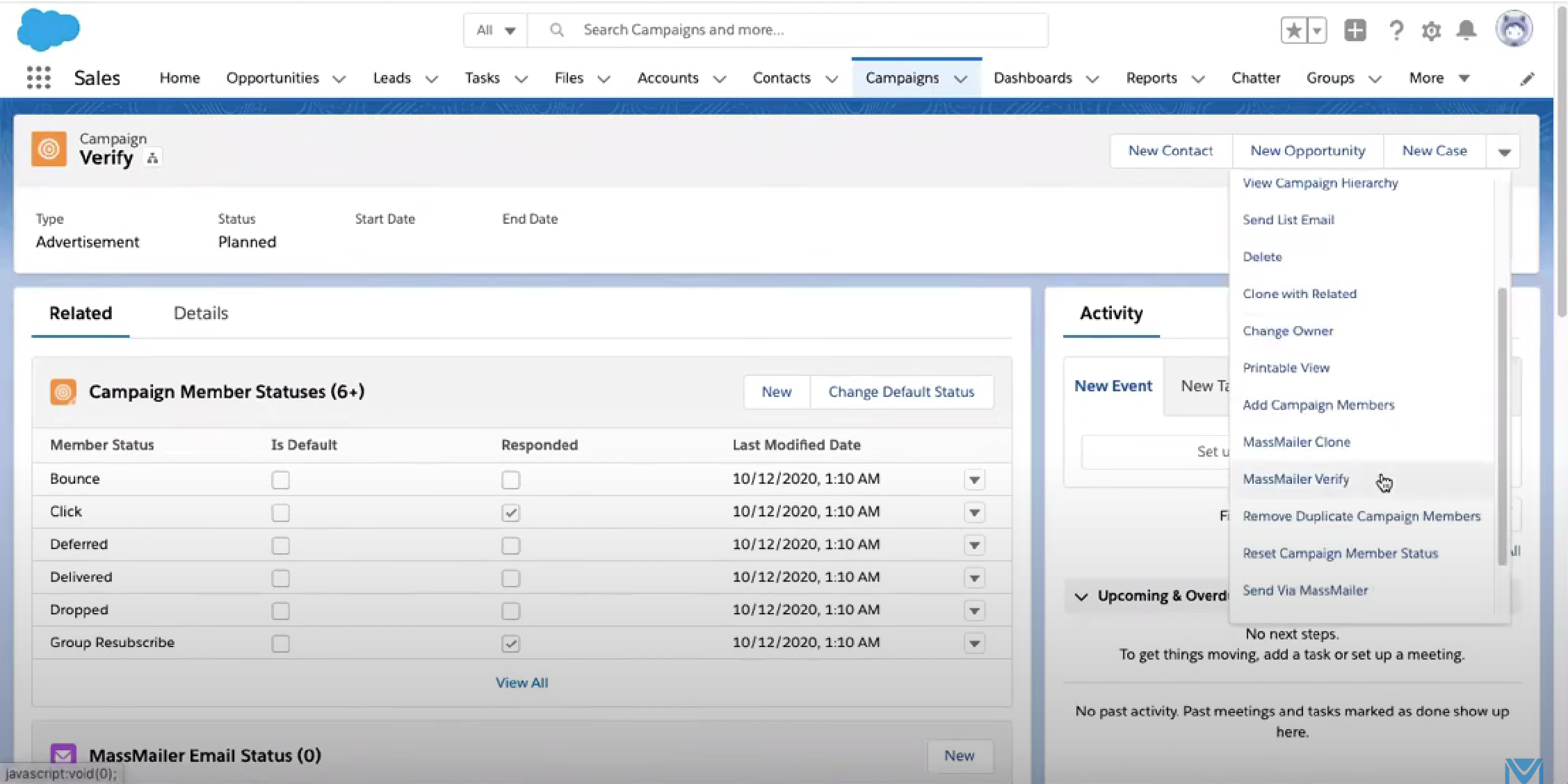1568x784 pixels.
Task: Click New in MassMailer Email Status
Action: [x=959, y=756]
